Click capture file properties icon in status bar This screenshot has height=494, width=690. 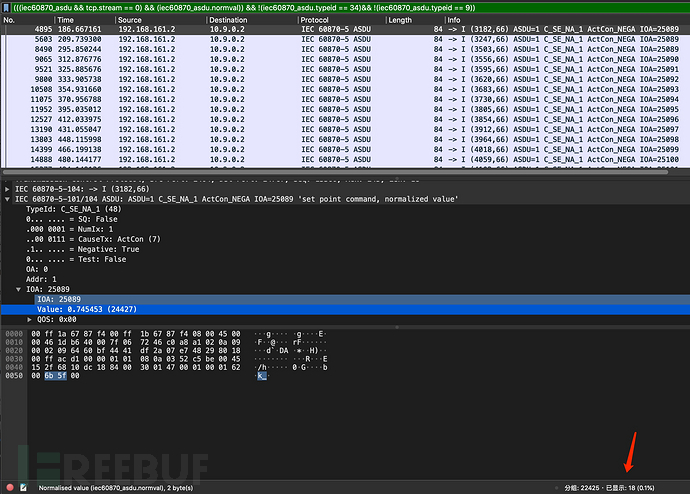[x=24, y=486]
